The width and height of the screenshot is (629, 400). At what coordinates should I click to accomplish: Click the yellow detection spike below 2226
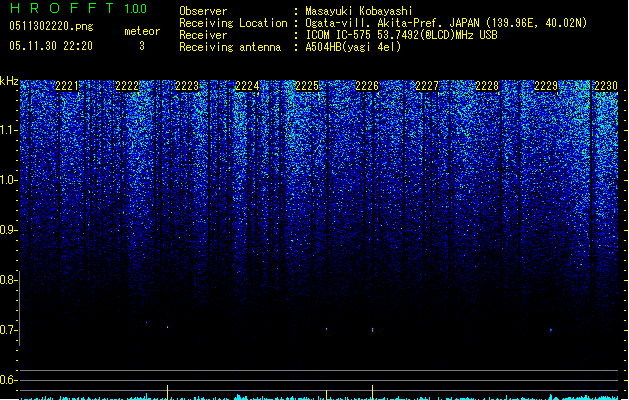point(373,392)
